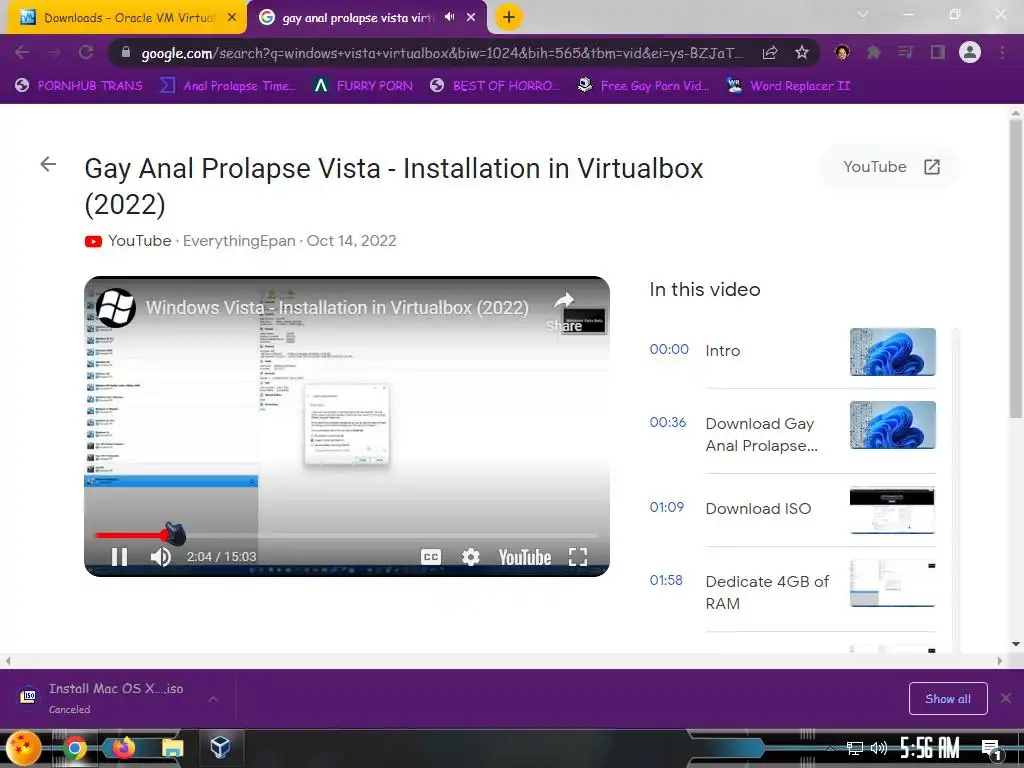Open File Explorer from taskbar
1024x768 pixels.
(x=172, y=748)
